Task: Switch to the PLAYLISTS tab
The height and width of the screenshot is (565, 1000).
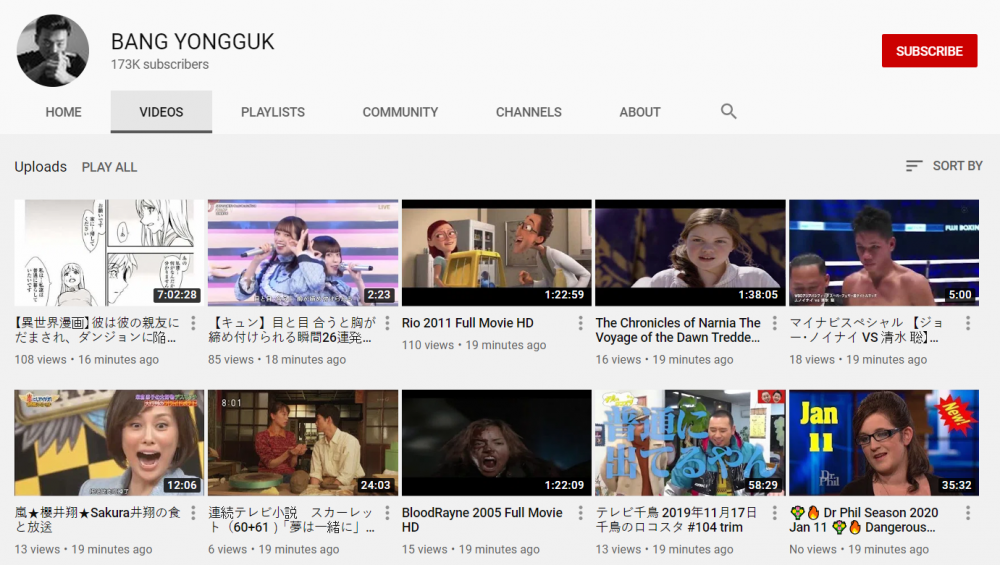Action: coord(273,112)
